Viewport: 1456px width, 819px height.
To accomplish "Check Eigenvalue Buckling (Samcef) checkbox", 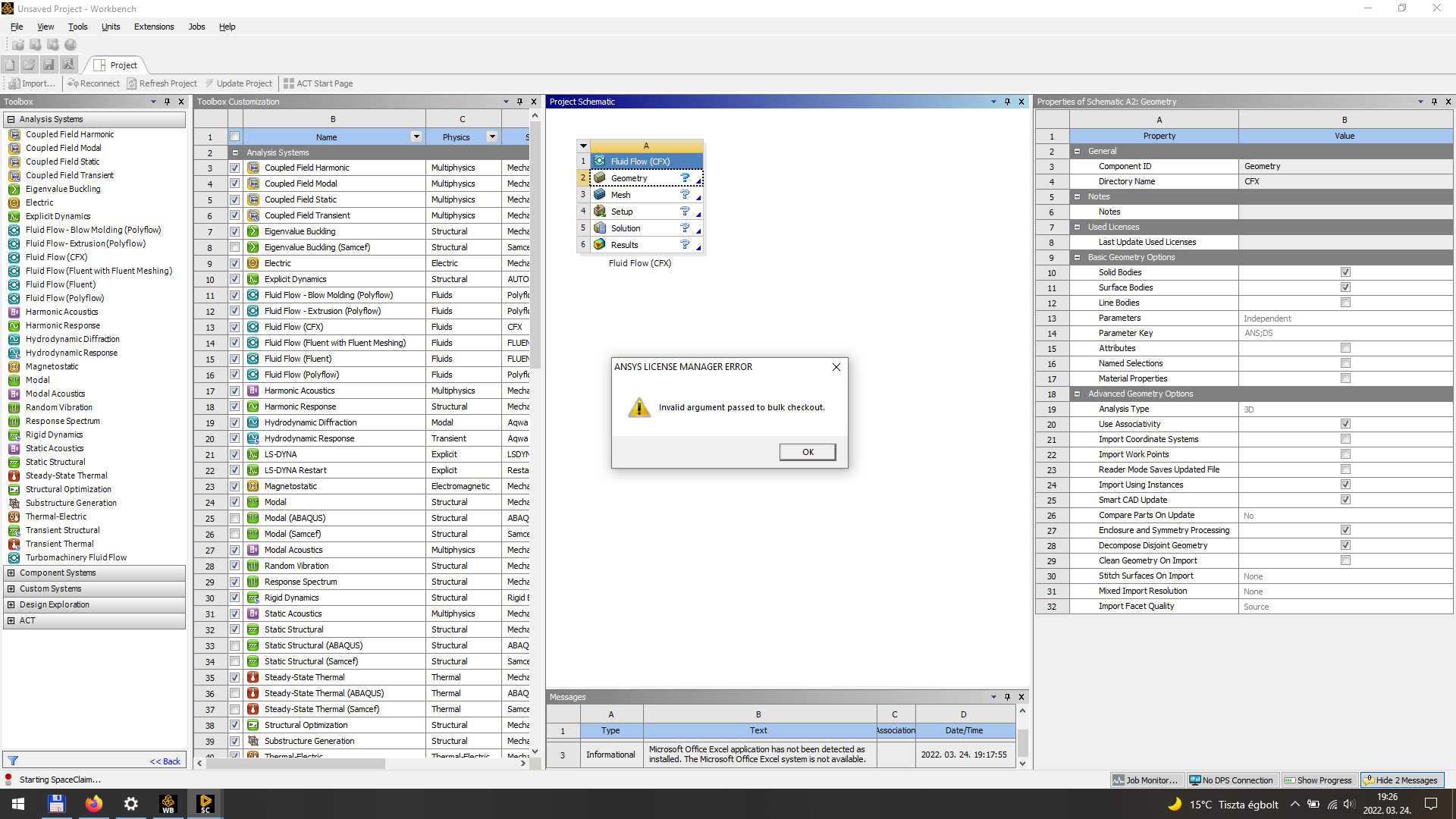I will 234,247.
